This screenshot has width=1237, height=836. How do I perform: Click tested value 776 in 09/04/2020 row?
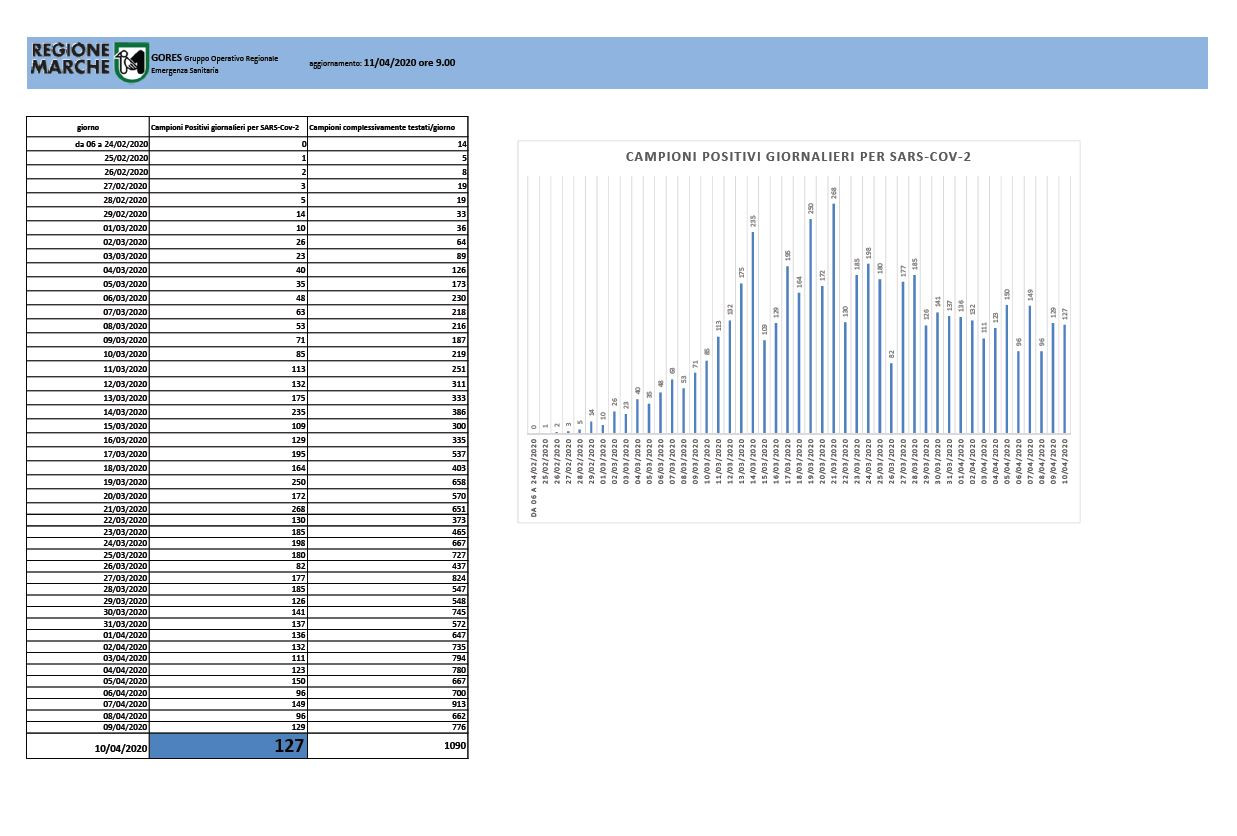[388, 728]
